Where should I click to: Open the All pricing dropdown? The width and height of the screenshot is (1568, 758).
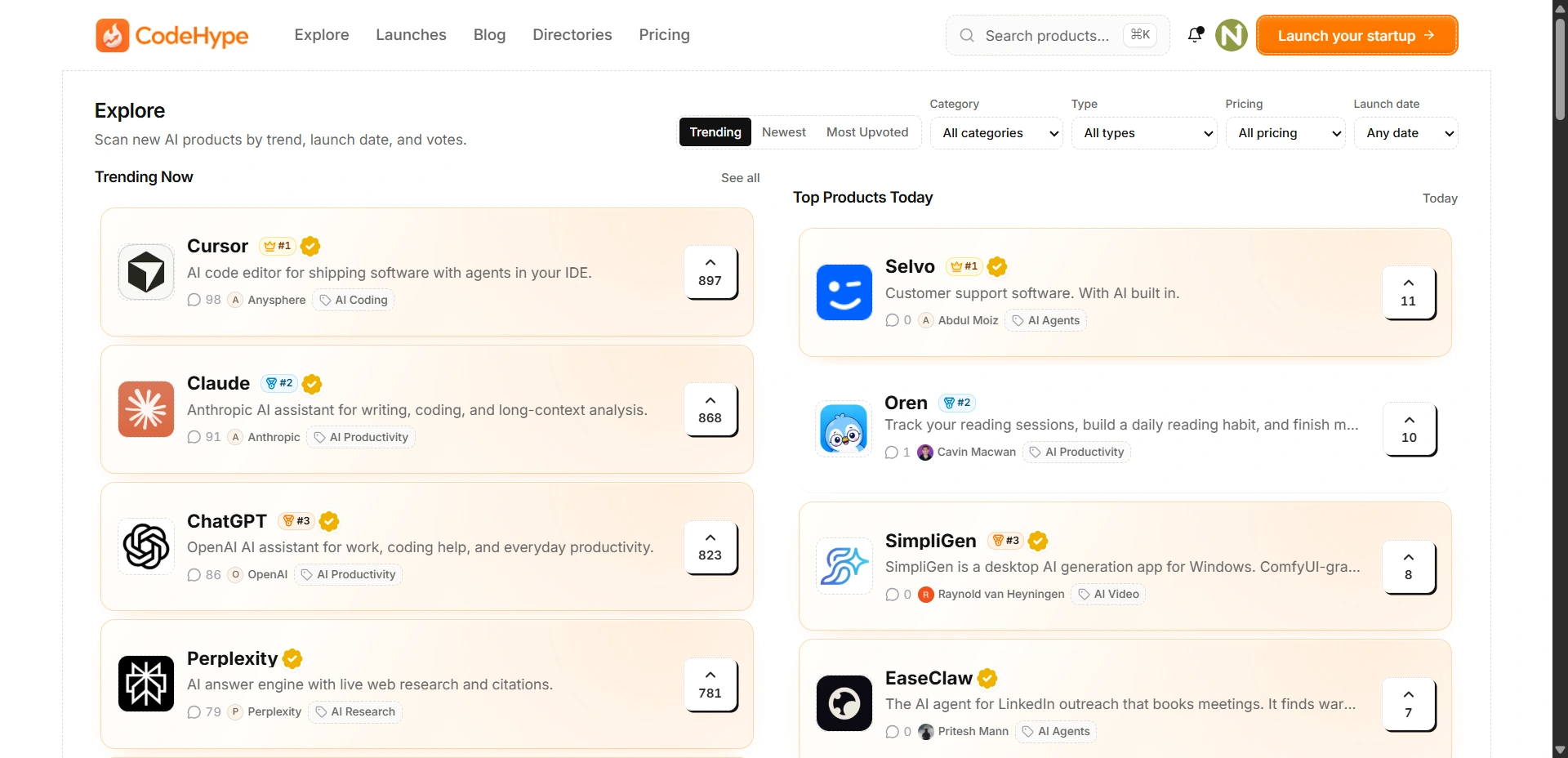pyautogui.click(x=1285, y=133)
